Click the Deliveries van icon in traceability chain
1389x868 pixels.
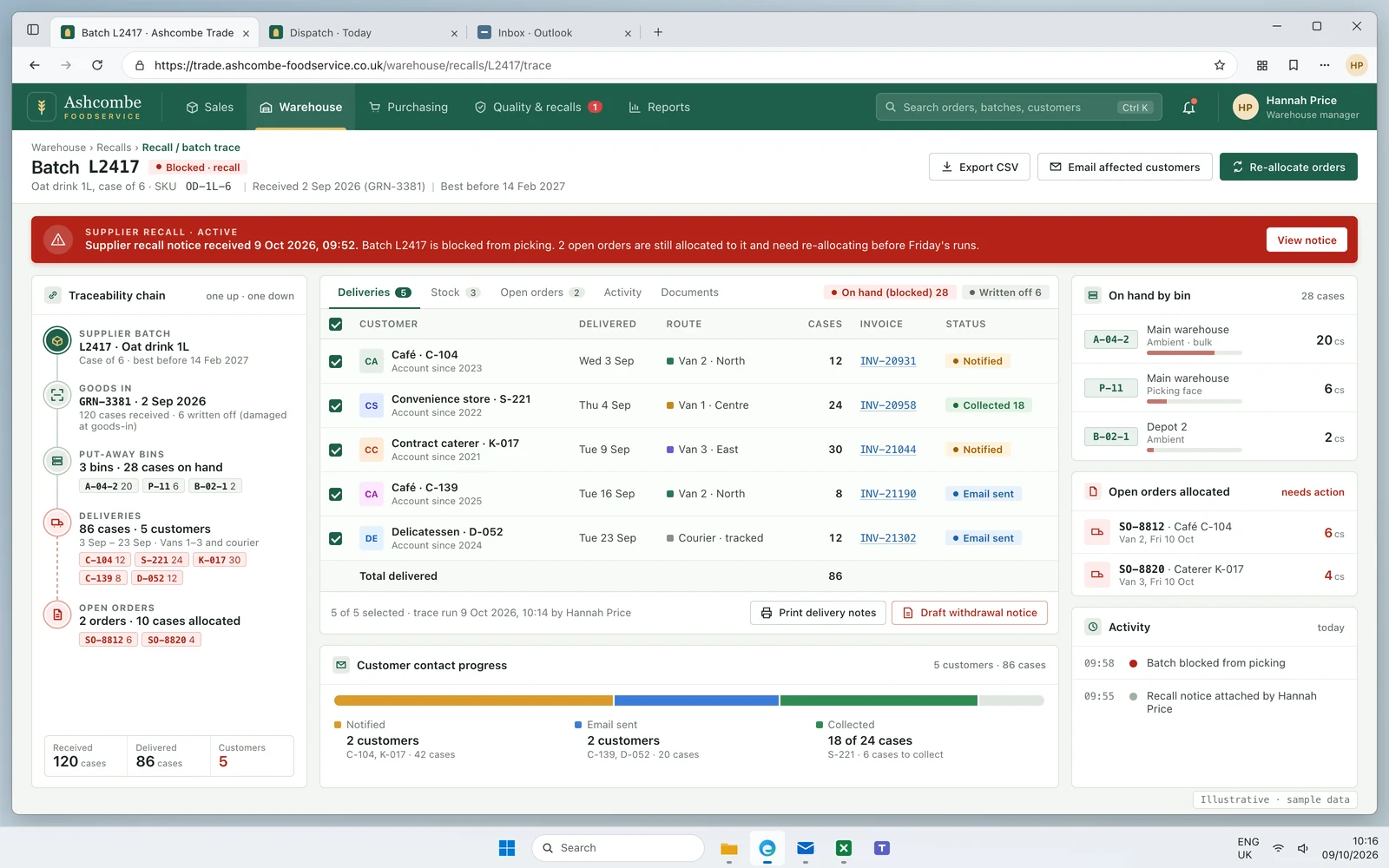[x=57, y=523]
